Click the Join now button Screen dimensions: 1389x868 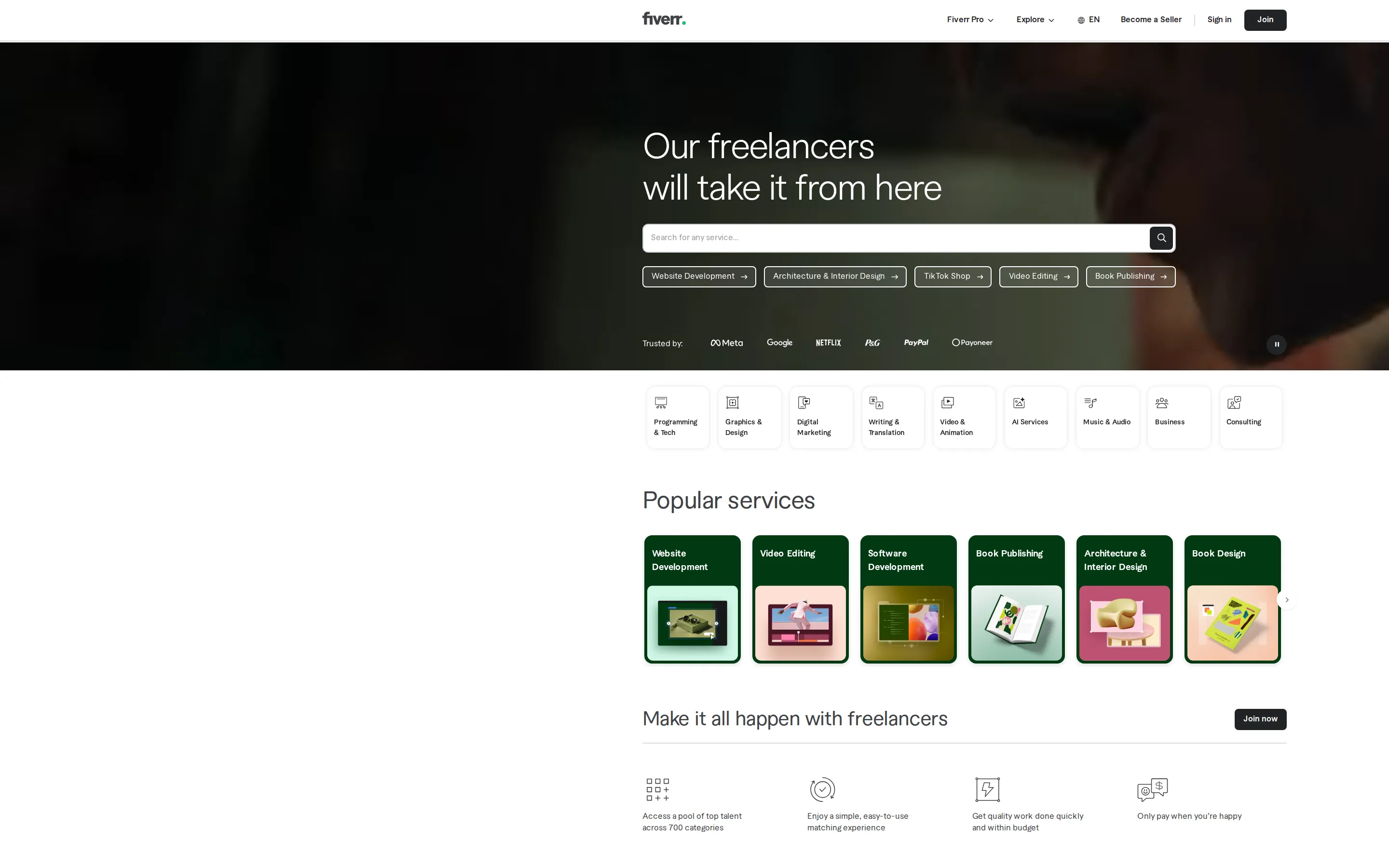(1260, 719)
